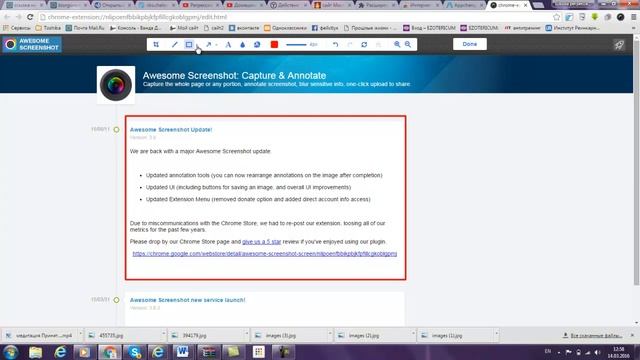Open the антитренинг bookmark
The width and height of the screenshot is (640, 360).
tap(522, 28)
